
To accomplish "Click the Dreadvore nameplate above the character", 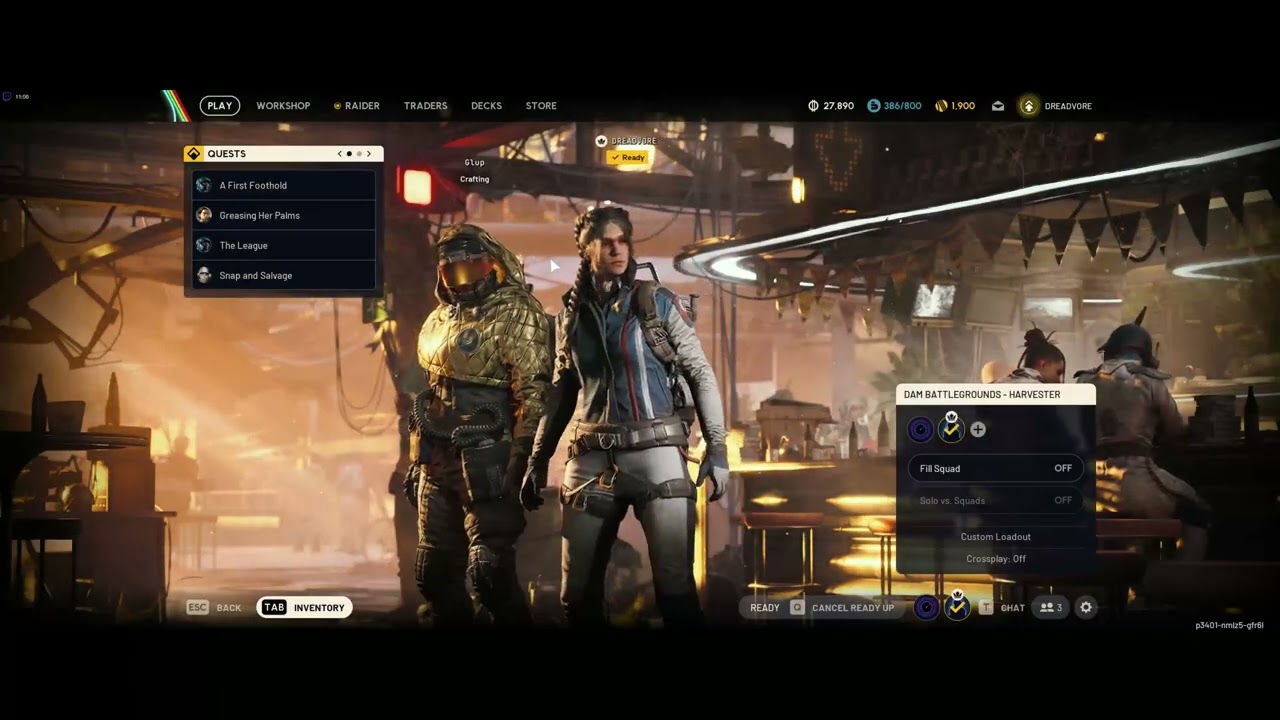I will tap(632, 141).
